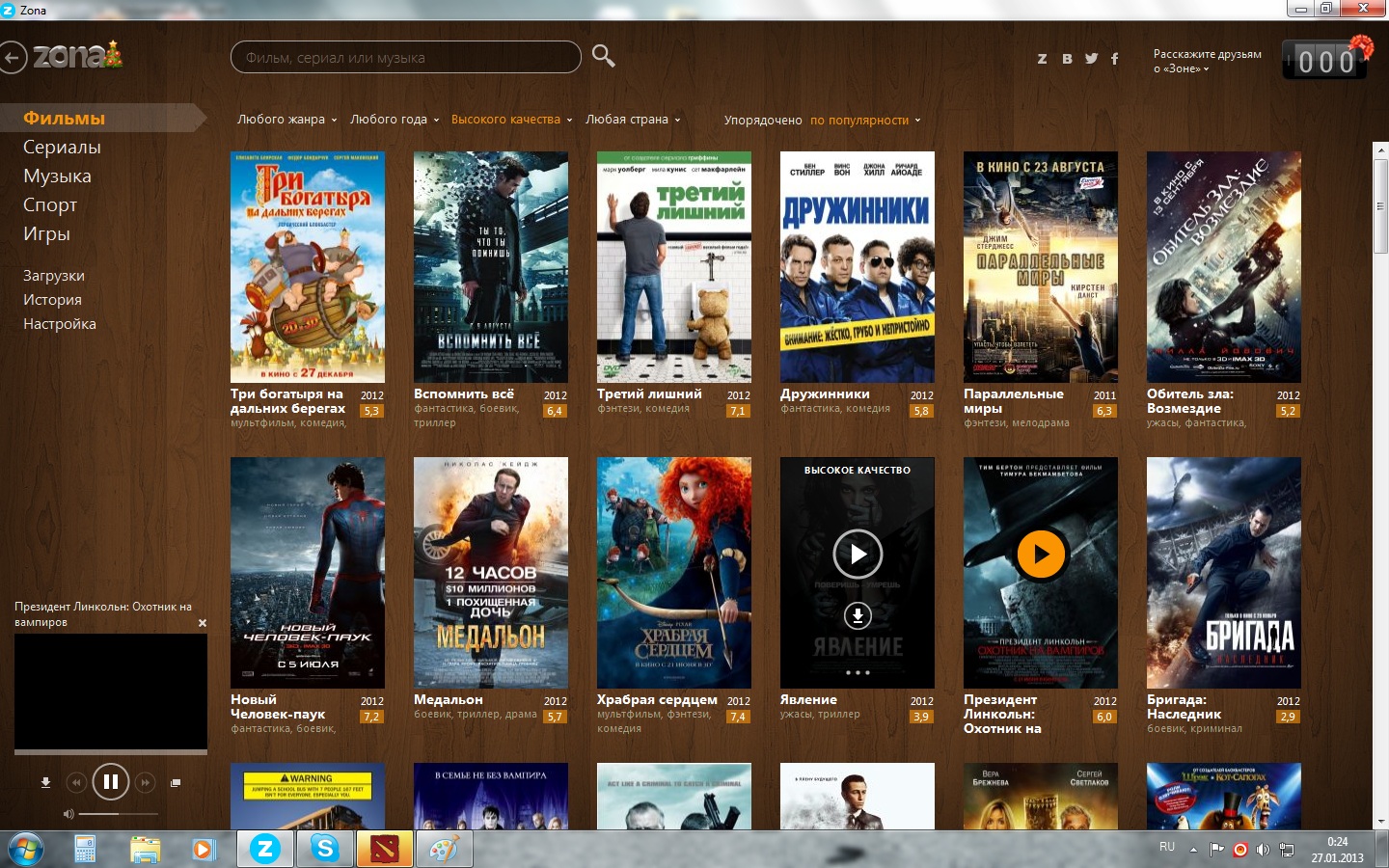Click the back arrow beside the Zona logo
The width and height of the screenshot is (1389, 868).
pyautogui.click(x=13, y=58)
